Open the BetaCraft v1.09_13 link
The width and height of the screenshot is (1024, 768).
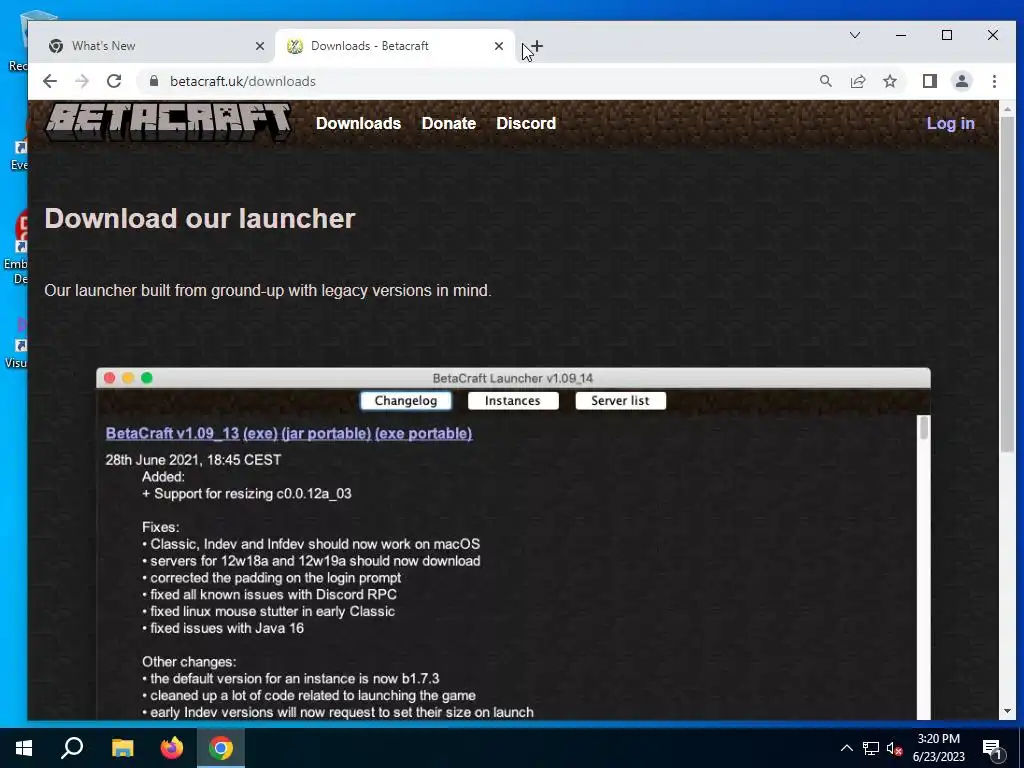[x=172, y=434]
